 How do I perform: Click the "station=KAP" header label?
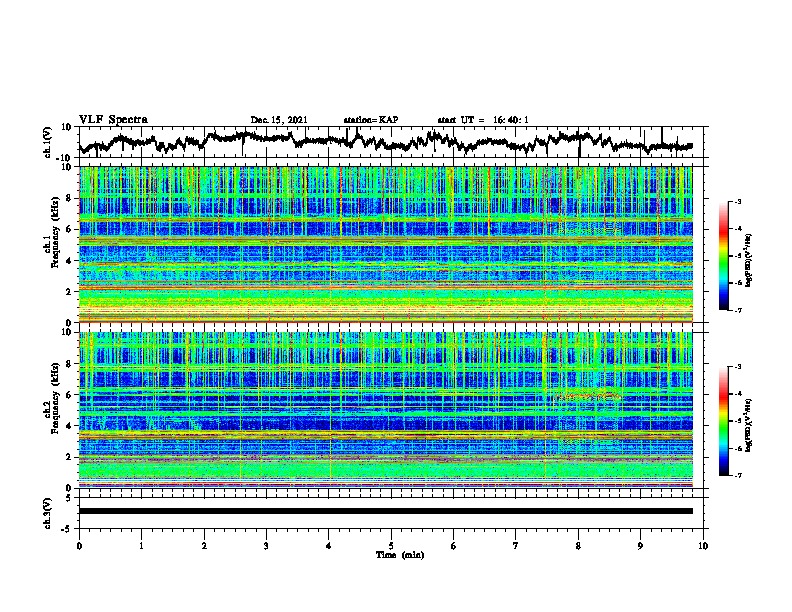(371, 120)
